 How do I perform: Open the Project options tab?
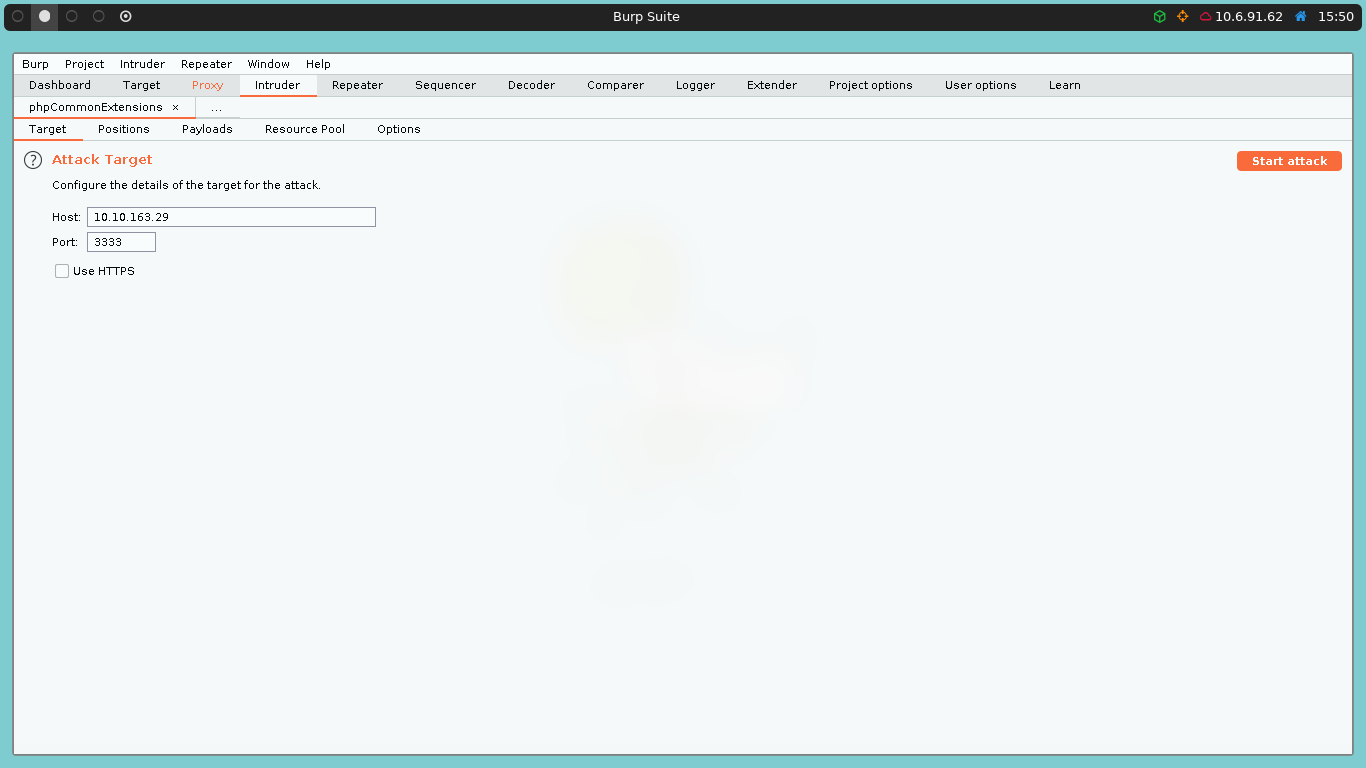pyautogui.click(x=870, y=85)
